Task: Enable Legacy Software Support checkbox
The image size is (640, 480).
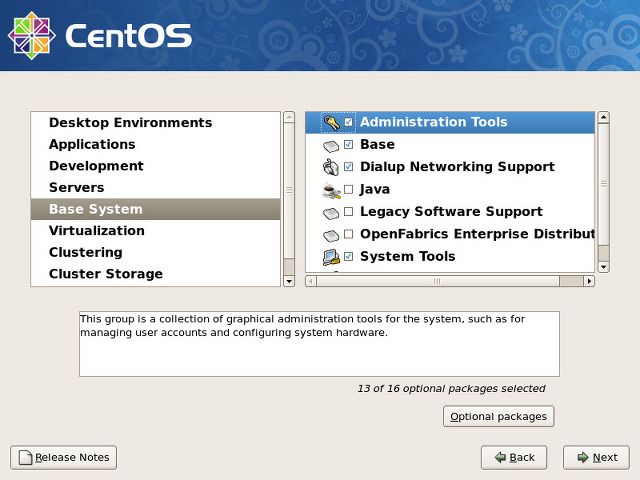Action: (x=348, y=211)
